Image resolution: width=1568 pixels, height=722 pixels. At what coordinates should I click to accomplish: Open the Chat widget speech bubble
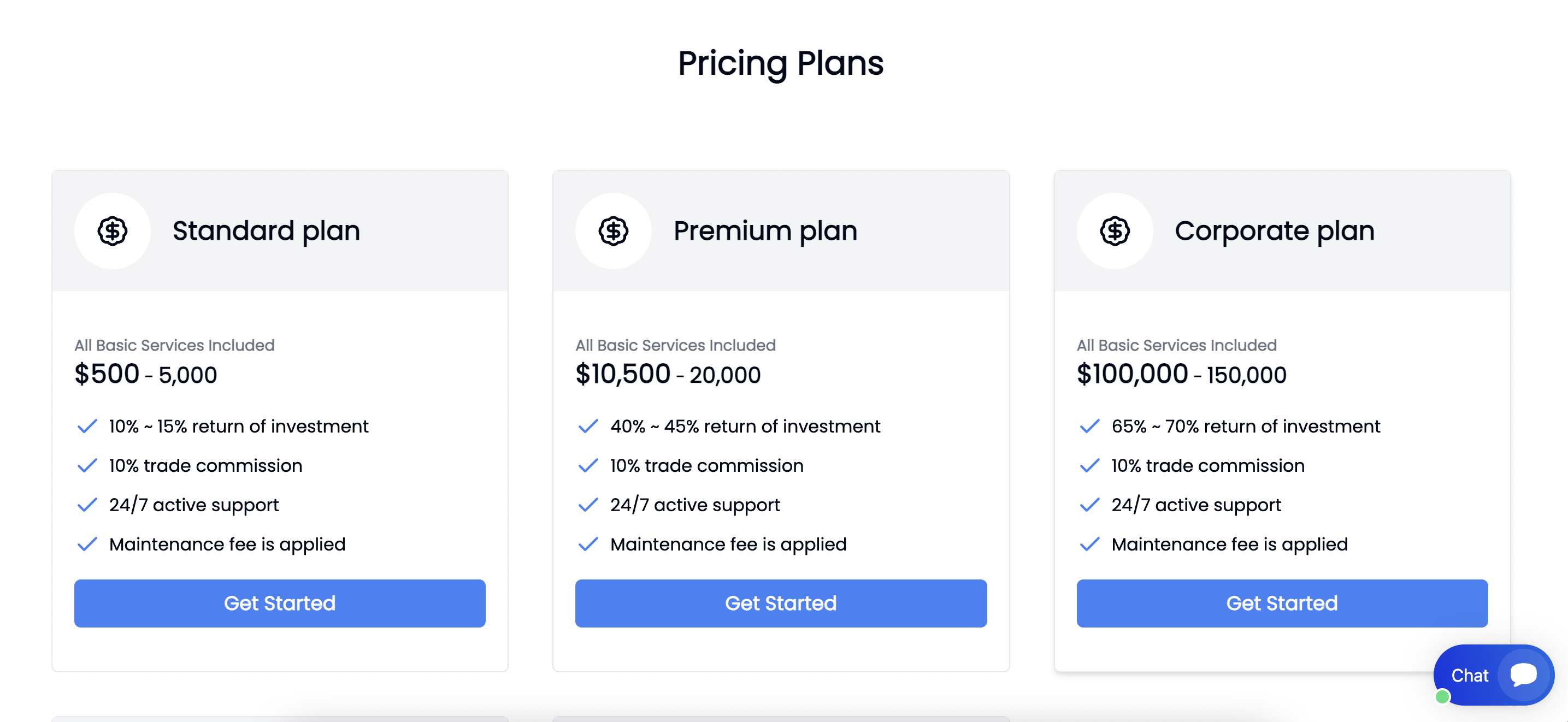(1524, 674)
